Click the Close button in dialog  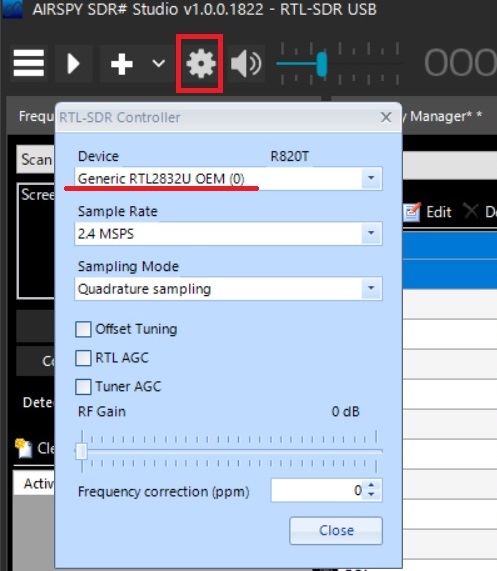coord(336,530)
